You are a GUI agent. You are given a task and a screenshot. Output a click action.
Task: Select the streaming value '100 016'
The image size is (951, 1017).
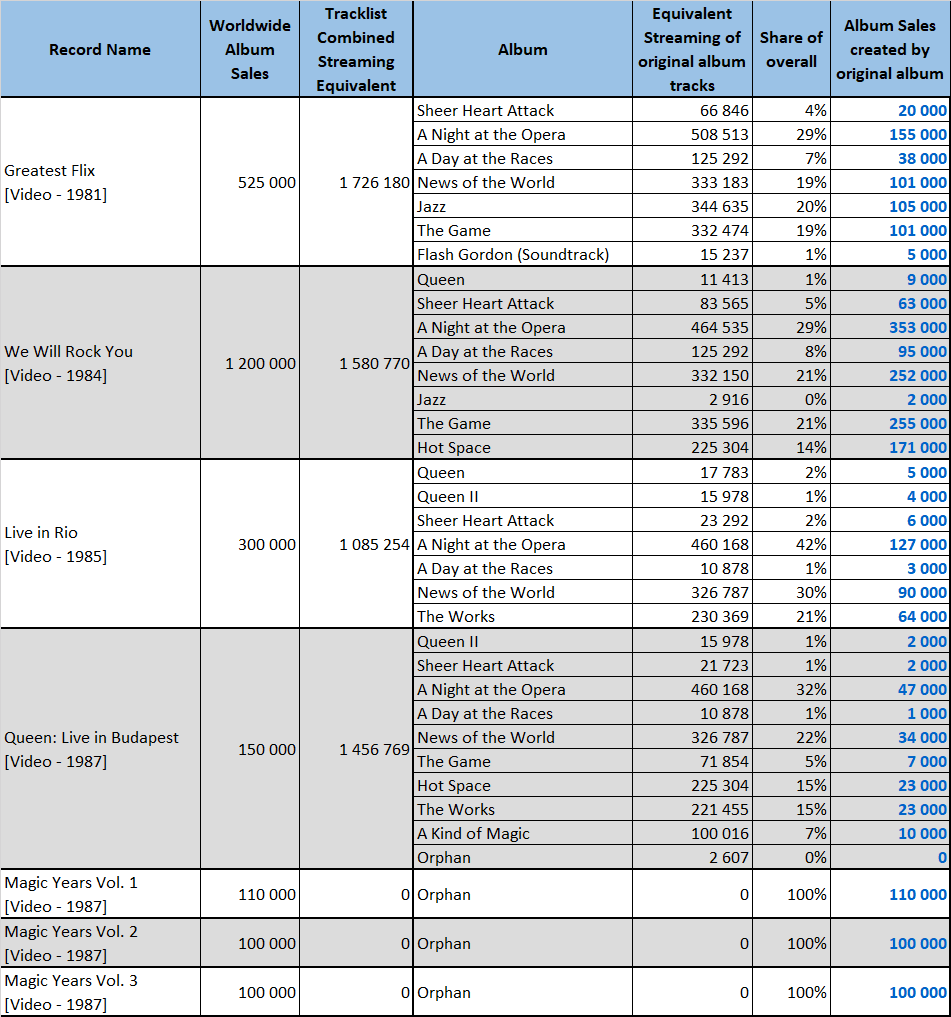[719, 834]
